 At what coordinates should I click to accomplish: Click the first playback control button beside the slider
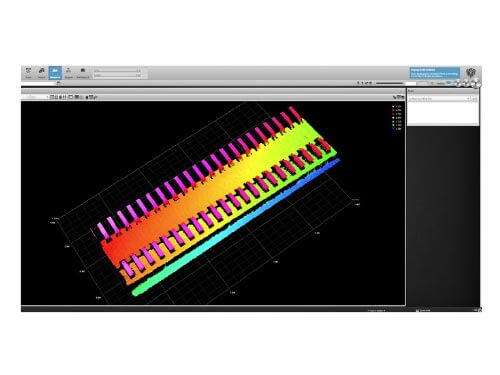tap(359, 83)
